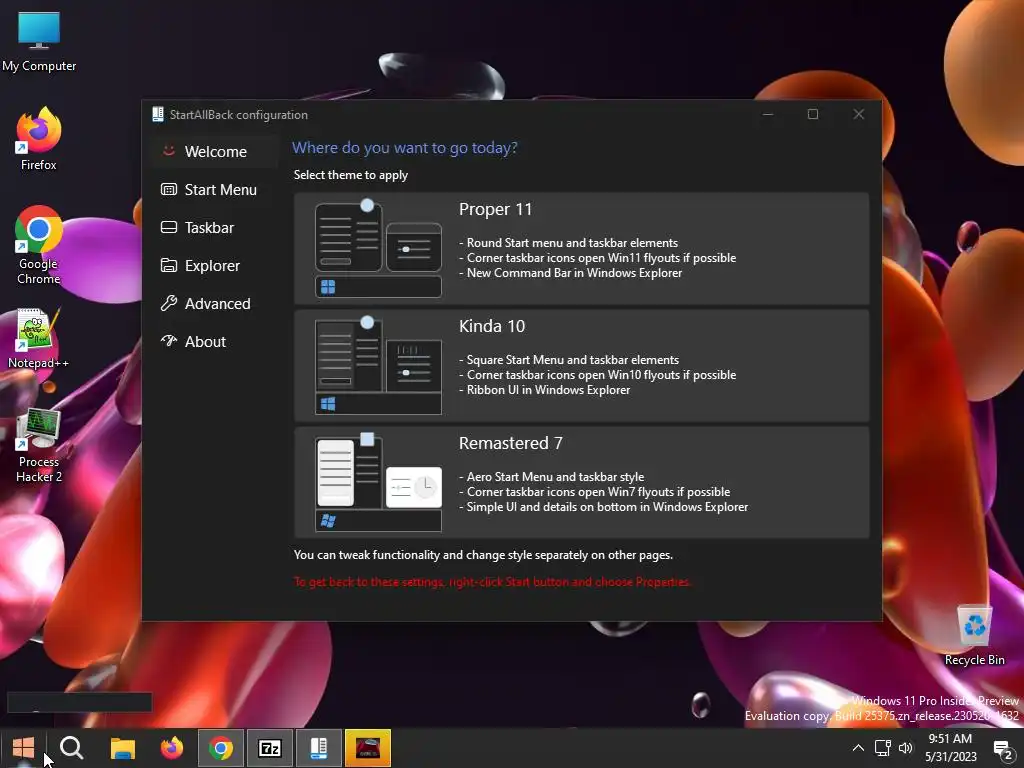Expand the hidden tray icons chevron
This screenshot has height=768, width=1024.
click(x=858, y=748)
